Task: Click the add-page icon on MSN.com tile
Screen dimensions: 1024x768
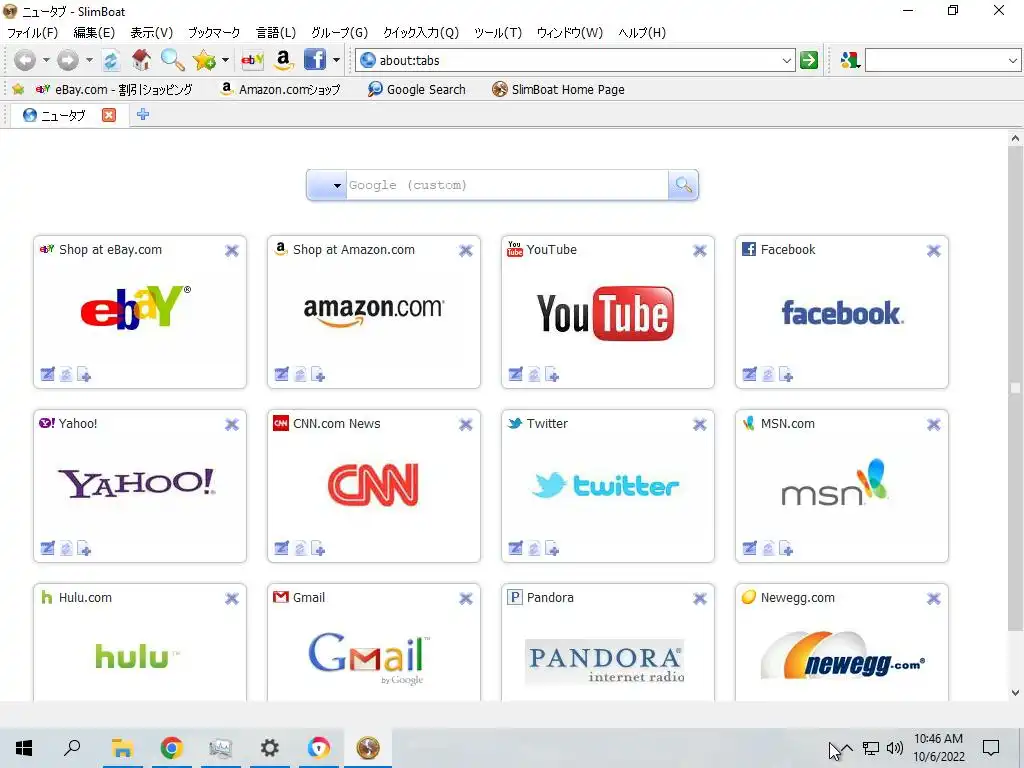Action: tap(786, 549)
